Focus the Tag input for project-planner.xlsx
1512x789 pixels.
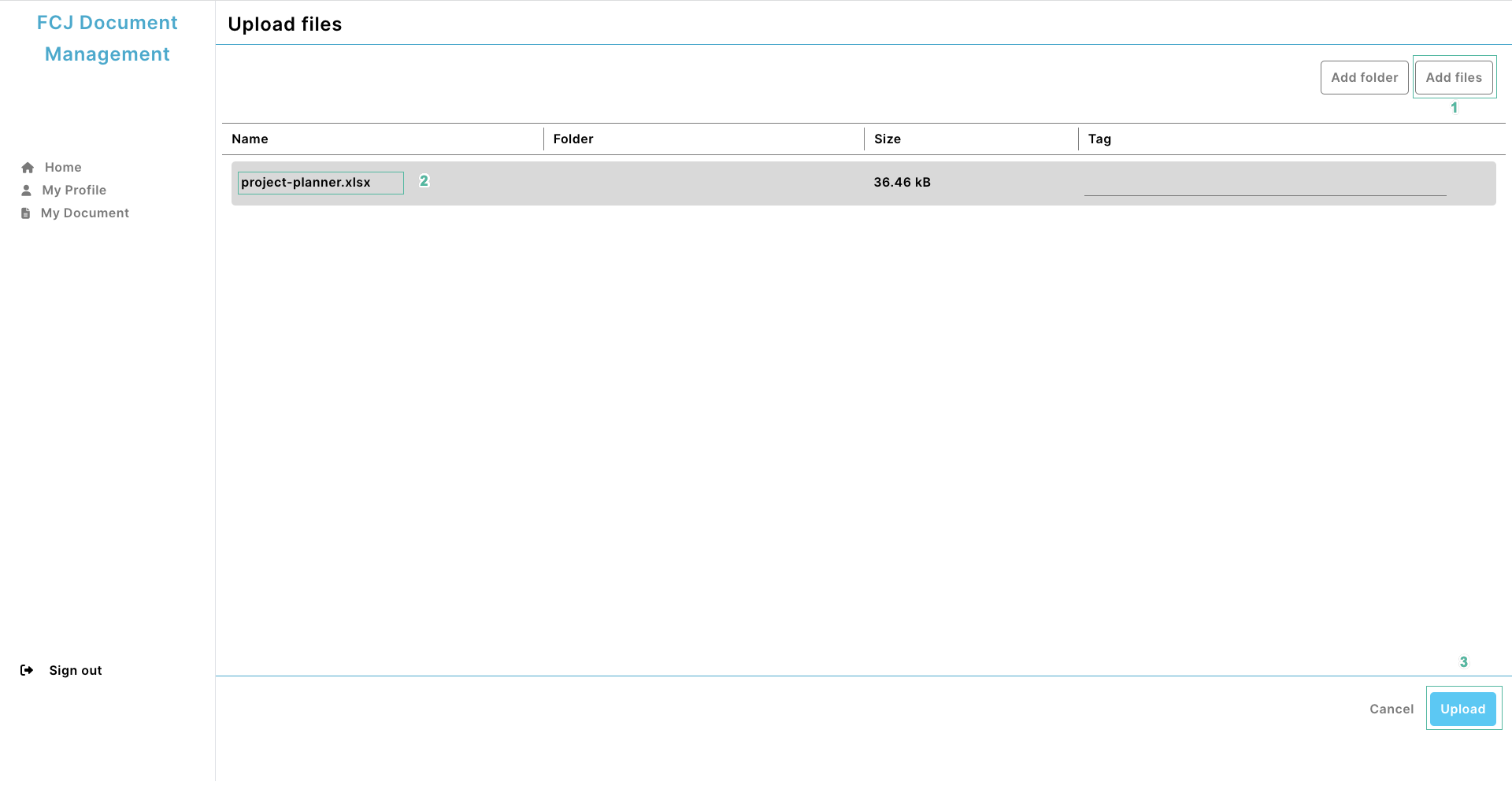[1265, 183]
